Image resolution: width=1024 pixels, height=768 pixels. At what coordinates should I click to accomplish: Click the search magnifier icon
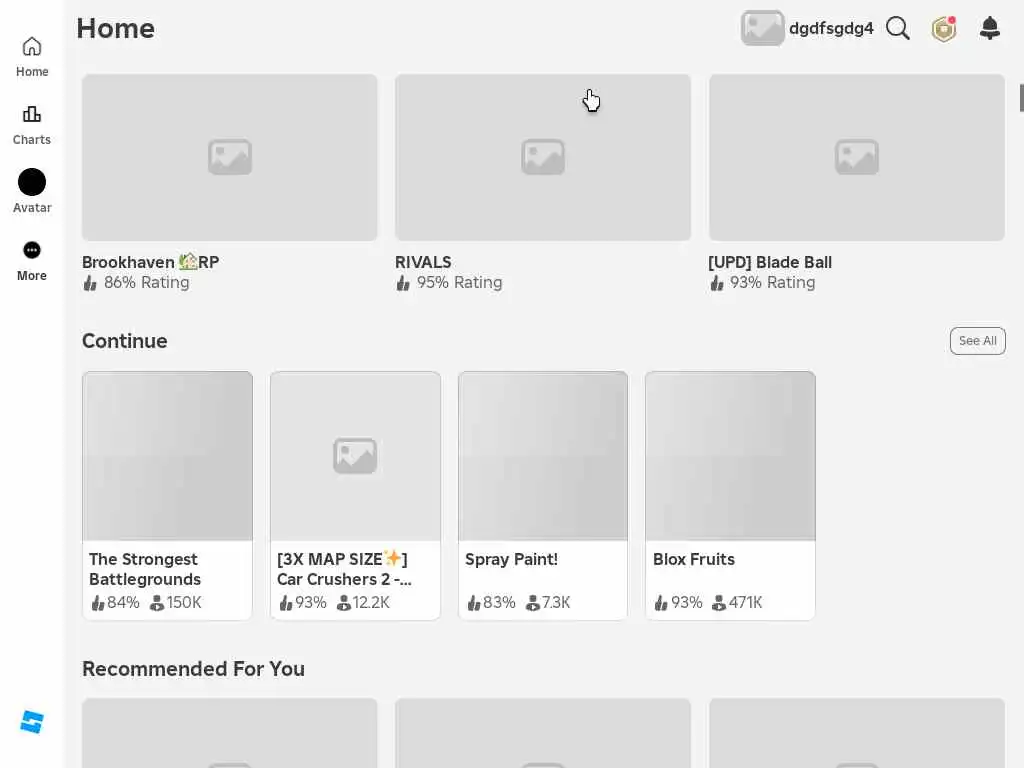(898, 28)
